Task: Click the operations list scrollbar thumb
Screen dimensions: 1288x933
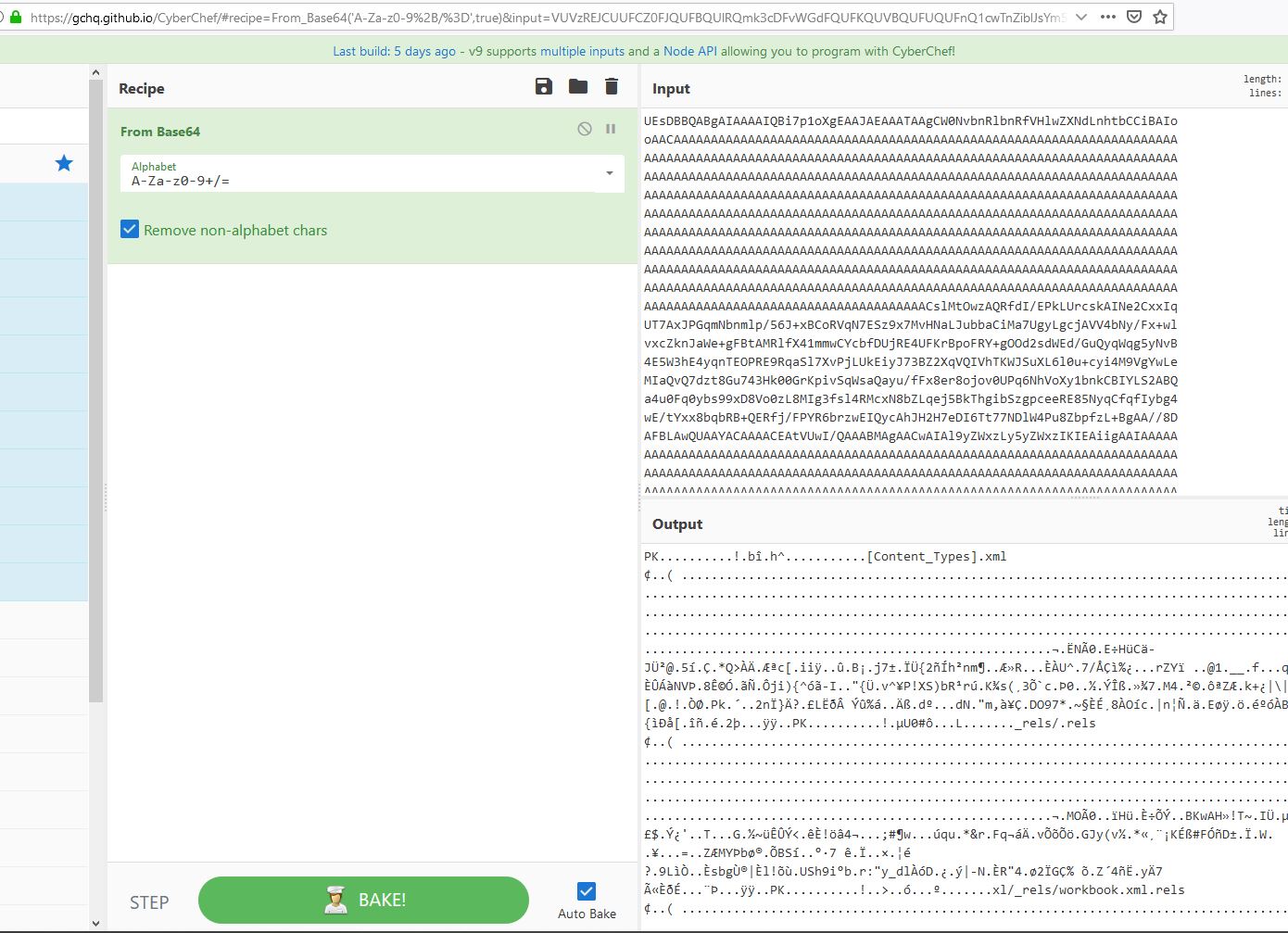Action: (95, 389)
